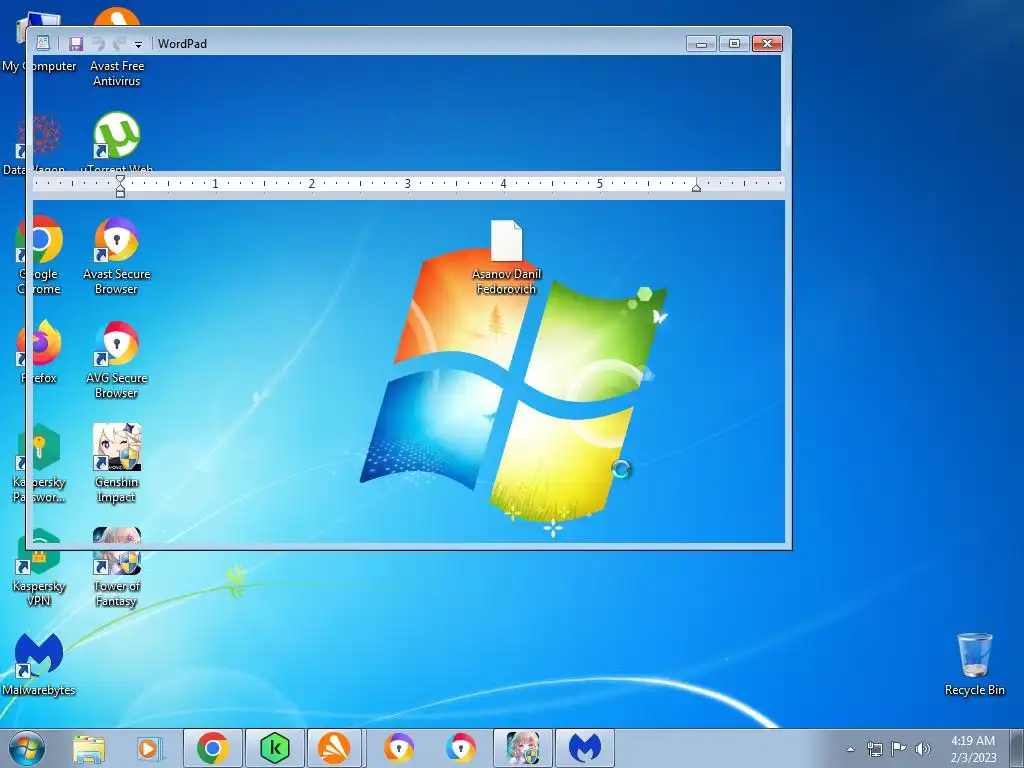Click the first line indent marker on ruler
Screen dimensions: 1024x768
[x=120, y=179]
